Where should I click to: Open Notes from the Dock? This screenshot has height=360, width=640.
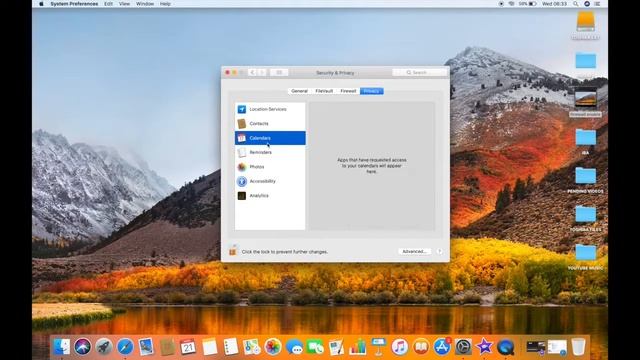(209, 347)
